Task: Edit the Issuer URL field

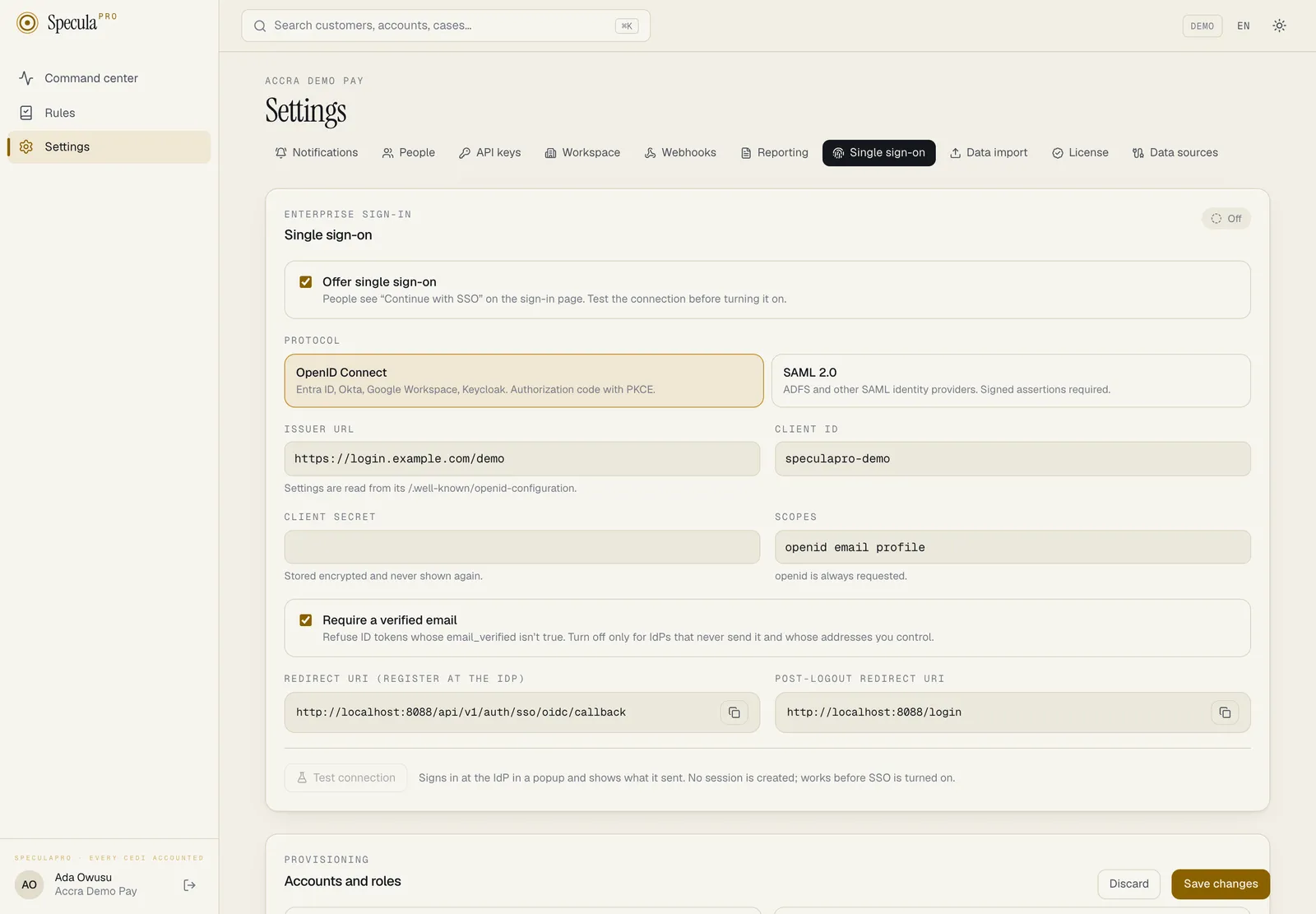Action: point(522,459)
